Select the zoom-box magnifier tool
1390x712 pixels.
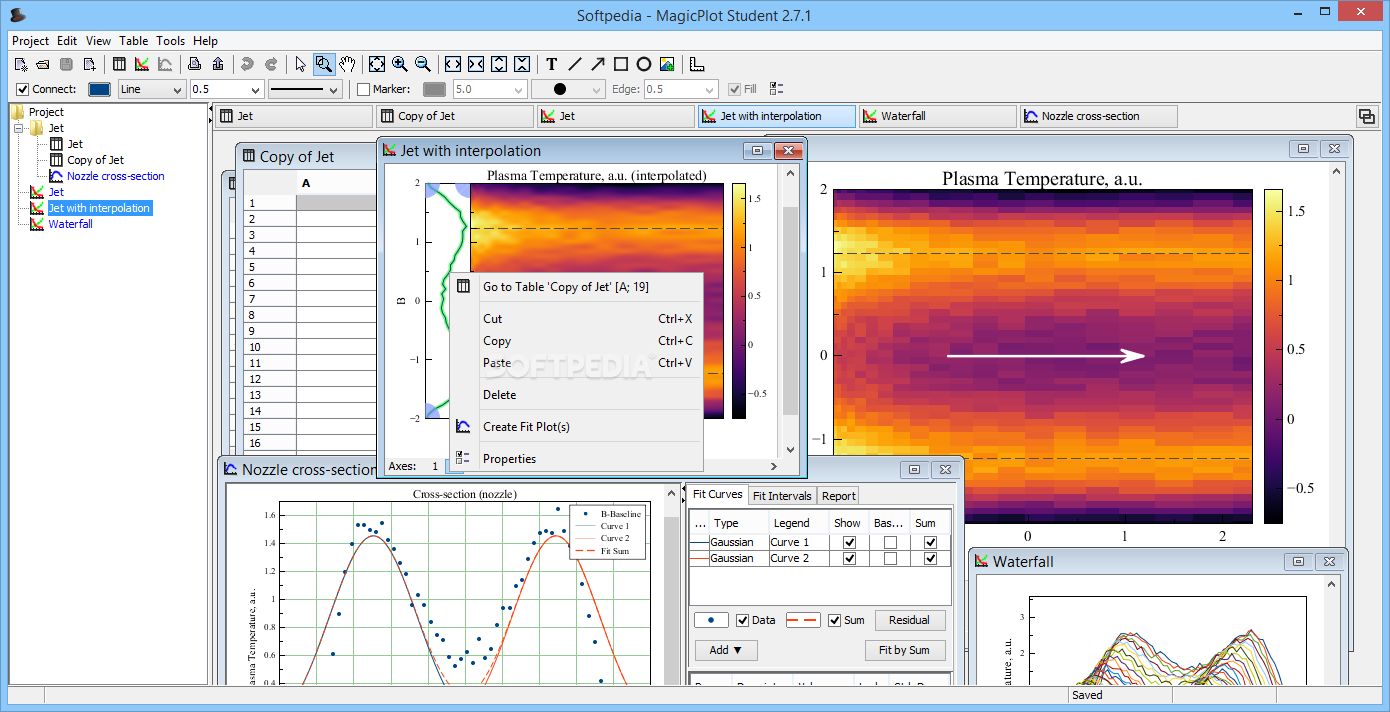pos(324,64)
